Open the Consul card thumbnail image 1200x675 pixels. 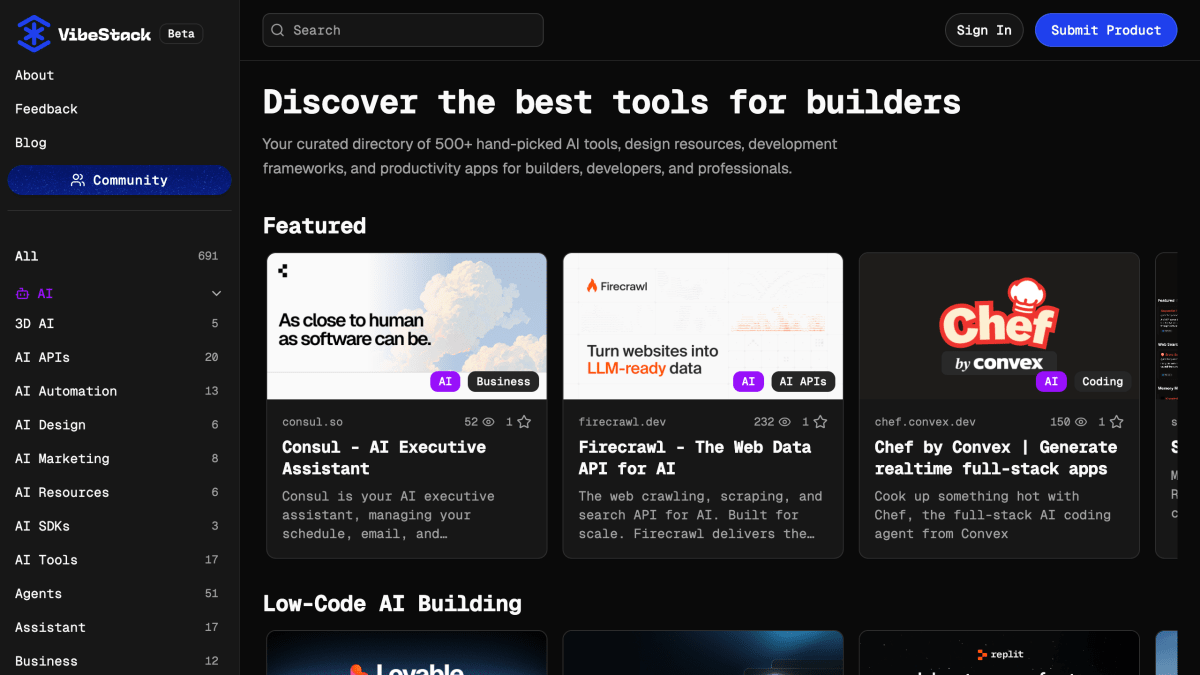(407, 326)
